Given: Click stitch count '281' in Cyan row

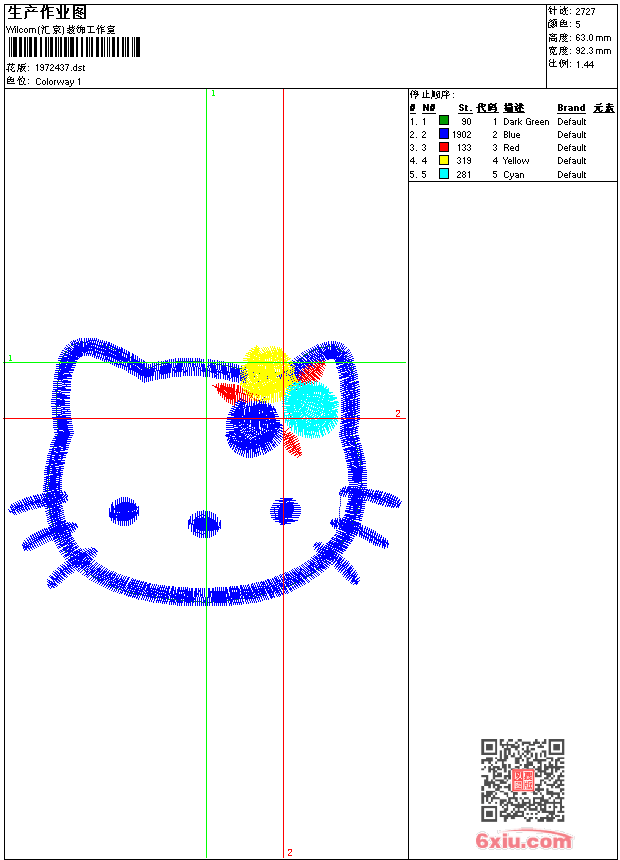Looking at the screenshot, I should coord(464,175).
